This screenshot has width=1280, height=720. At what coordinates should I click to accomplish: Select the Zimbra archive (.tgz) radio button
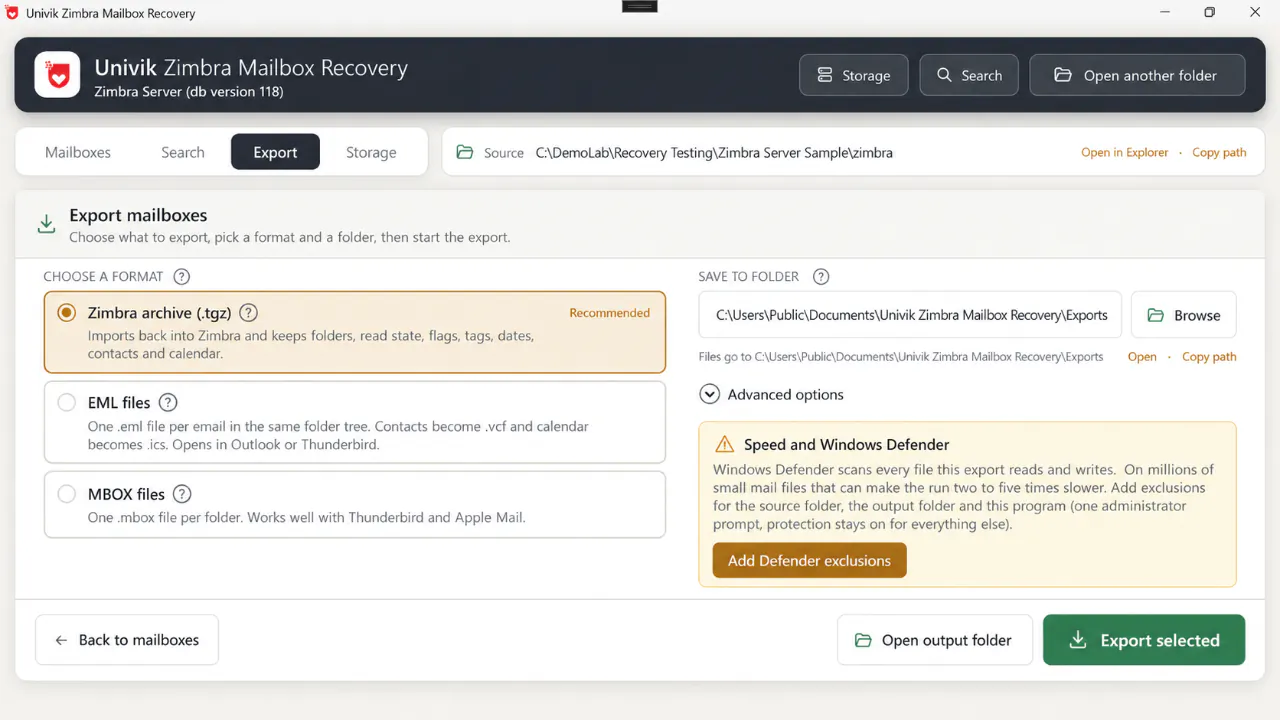click(66, 313)
